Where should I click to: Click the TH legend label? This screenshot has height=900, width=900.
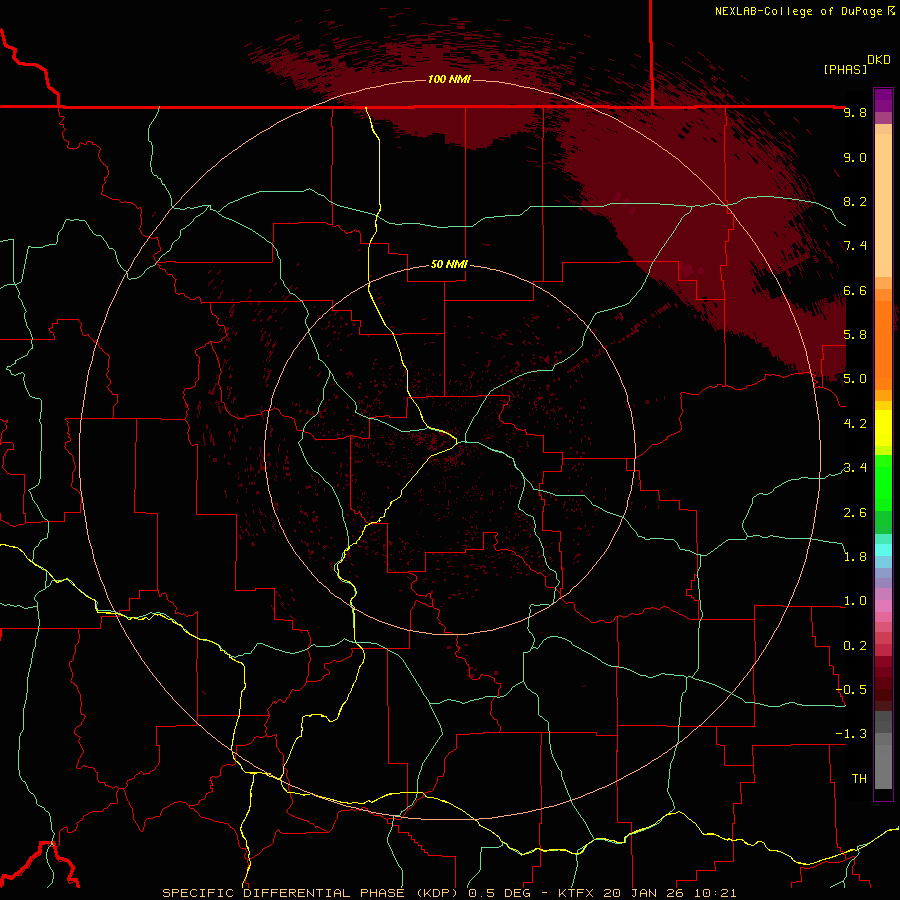coord(859,779)
